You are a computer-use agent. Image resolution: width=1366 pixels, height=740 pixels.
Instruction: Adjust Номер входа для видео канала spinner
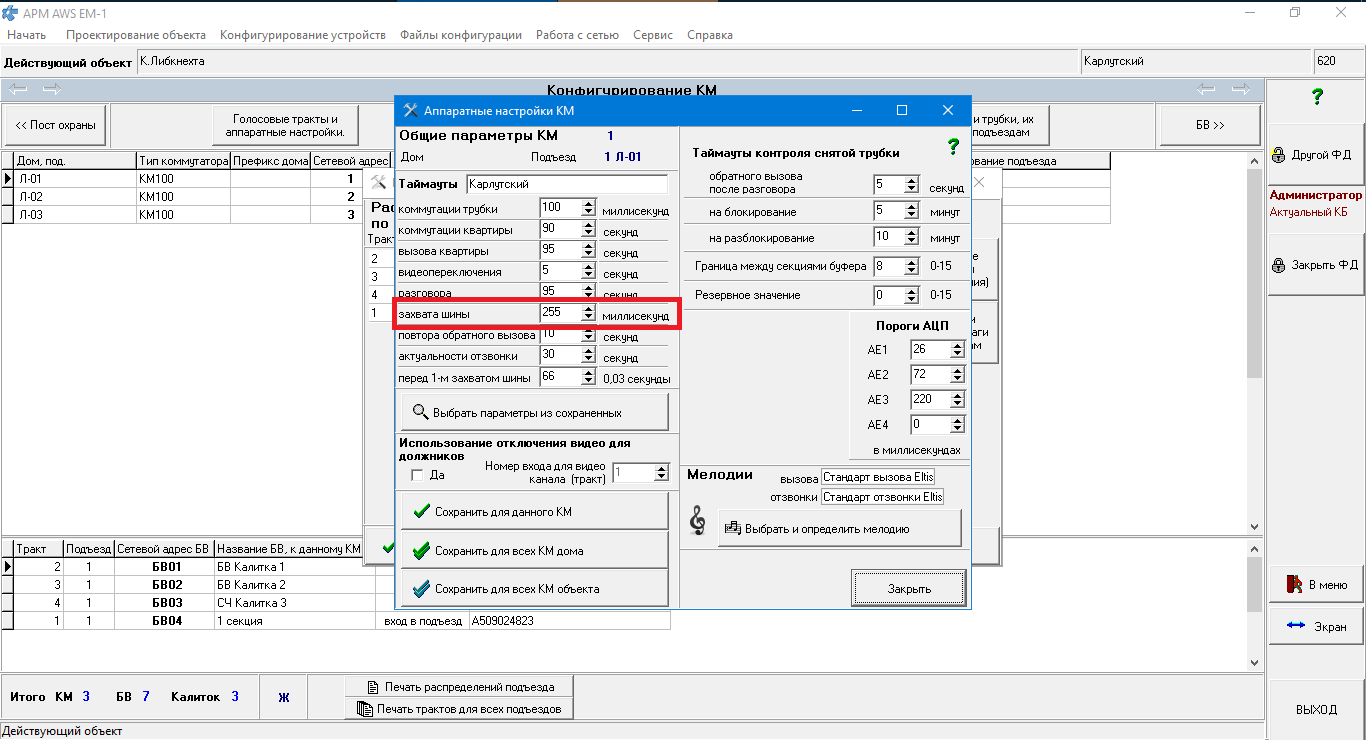661,473
